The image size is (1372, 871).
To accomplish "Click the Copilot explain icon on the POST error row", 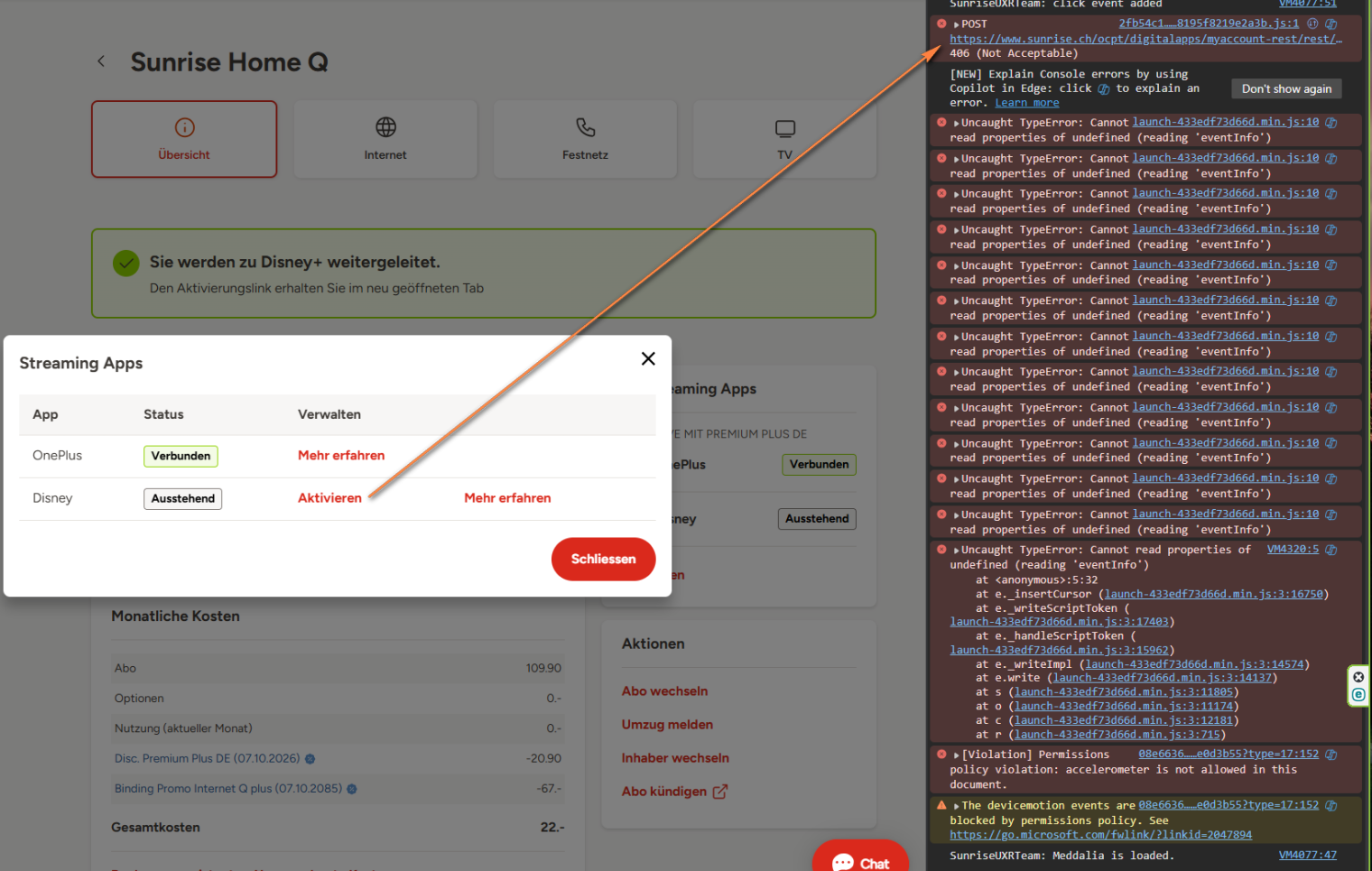I will pos(1330,24).
